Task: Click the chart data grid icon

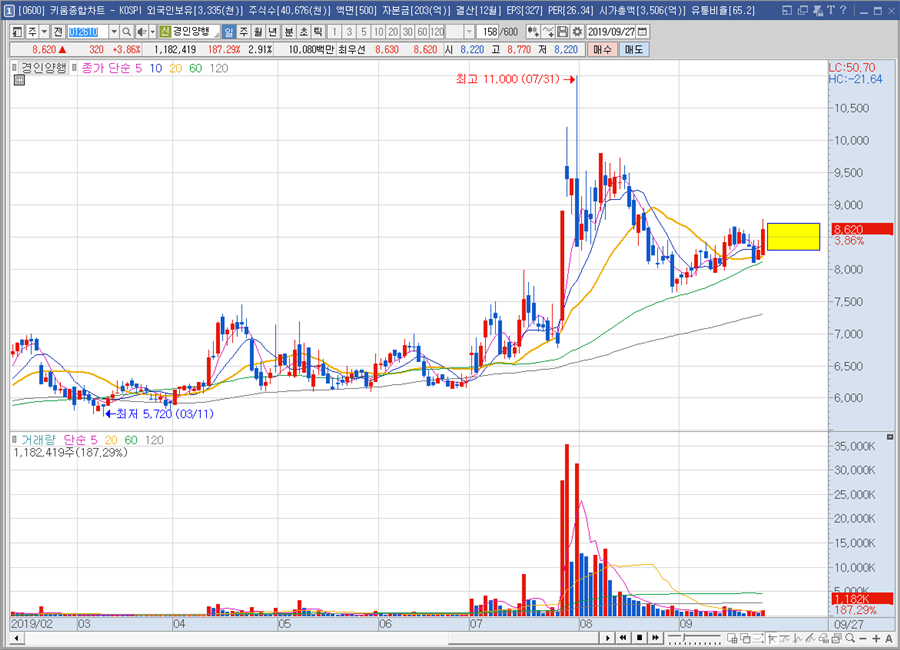Action: click(19, 80)
